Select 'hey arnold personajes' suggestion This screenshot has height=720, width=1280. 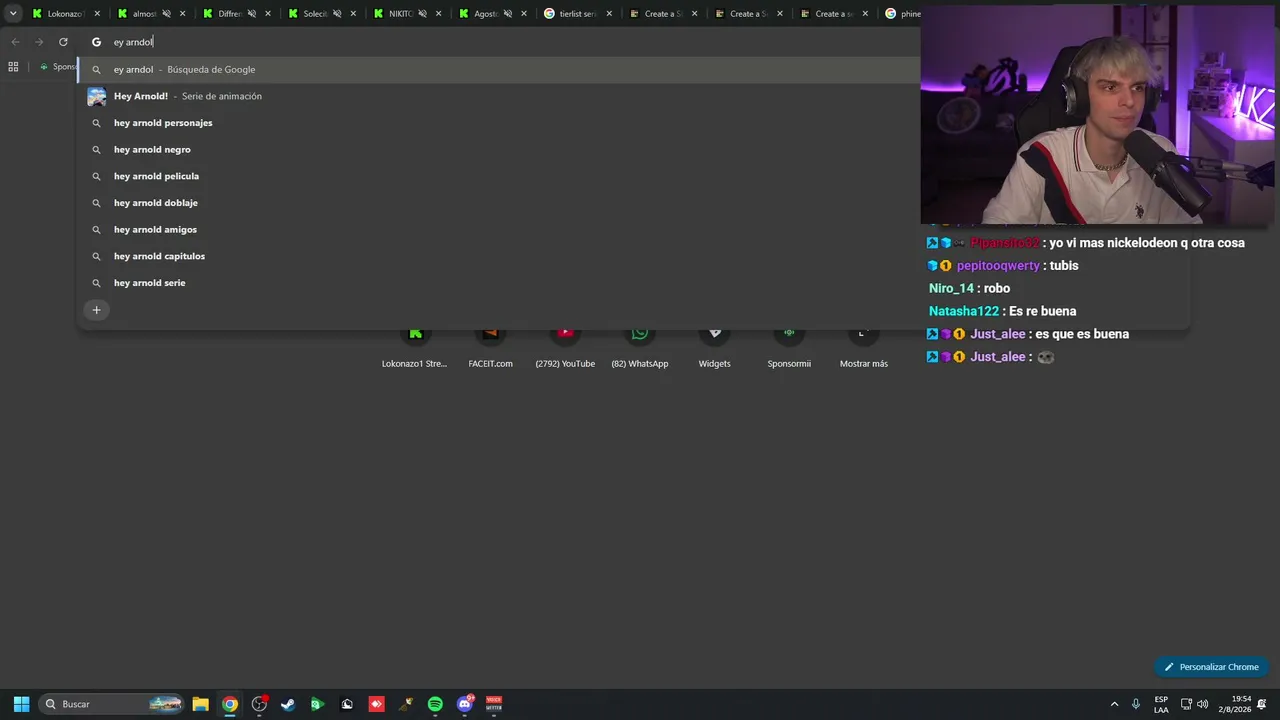pyautogui.click(x=499, y=123)
